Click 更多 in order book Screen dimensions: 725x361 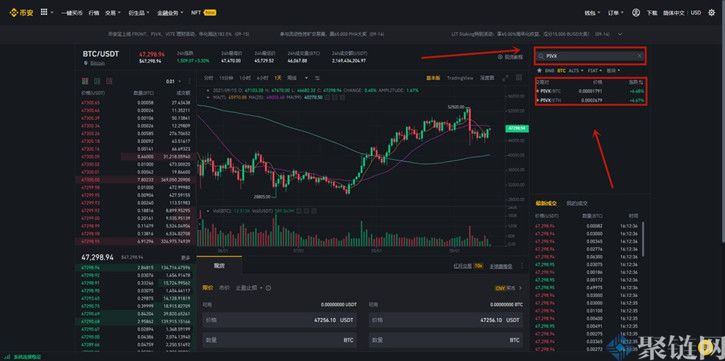(x=185, y=257)
